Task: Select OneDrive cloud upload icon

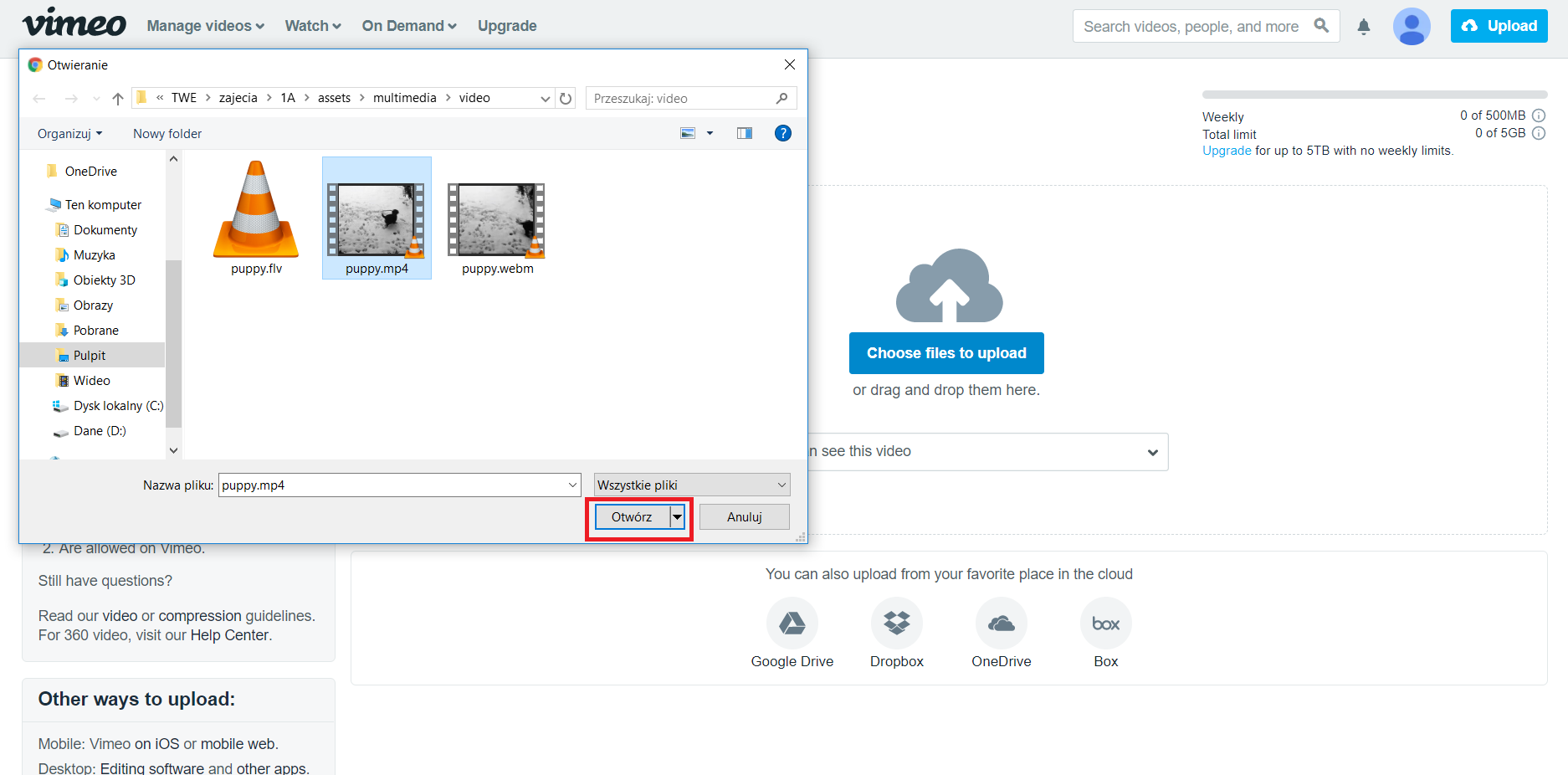Action: click(1001, 623)
